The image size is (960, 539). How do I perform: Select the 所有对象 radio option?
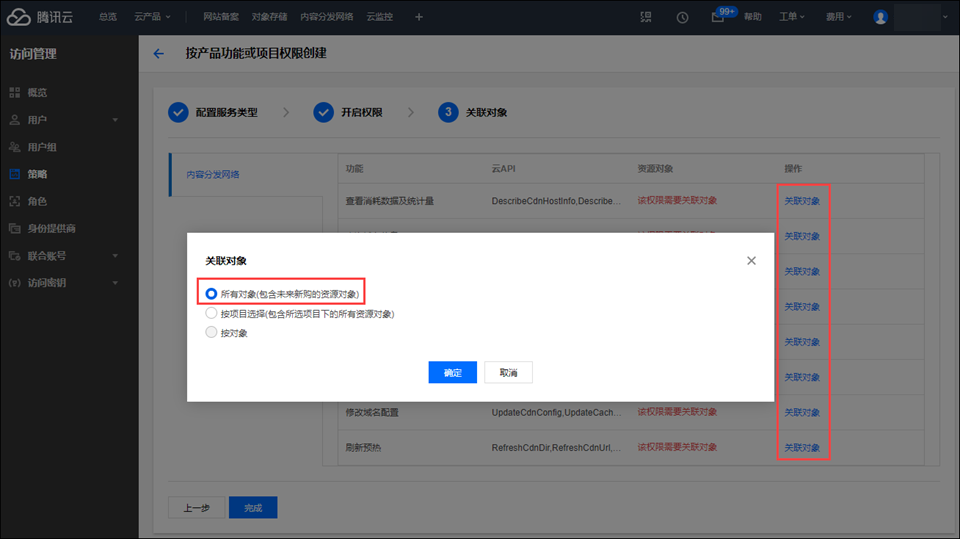211,294
